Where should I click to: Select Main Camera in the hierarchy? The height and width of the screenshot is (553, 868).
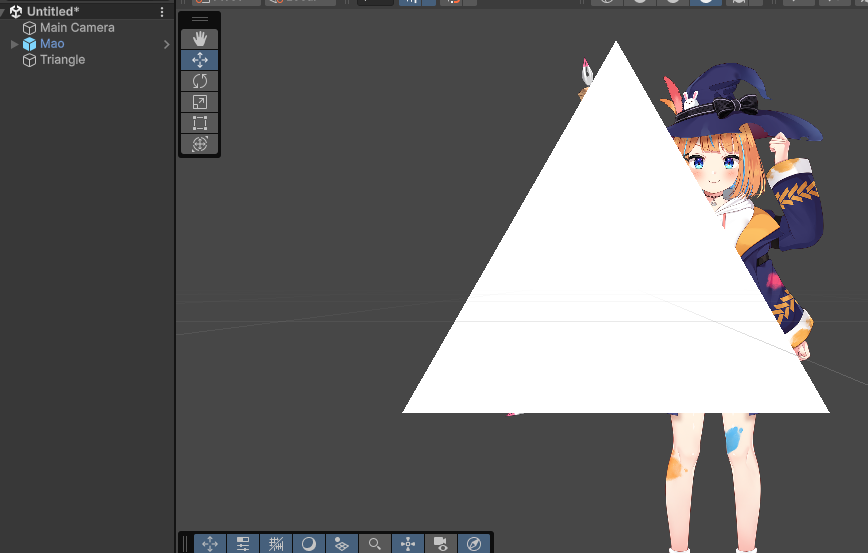(77, 28)
